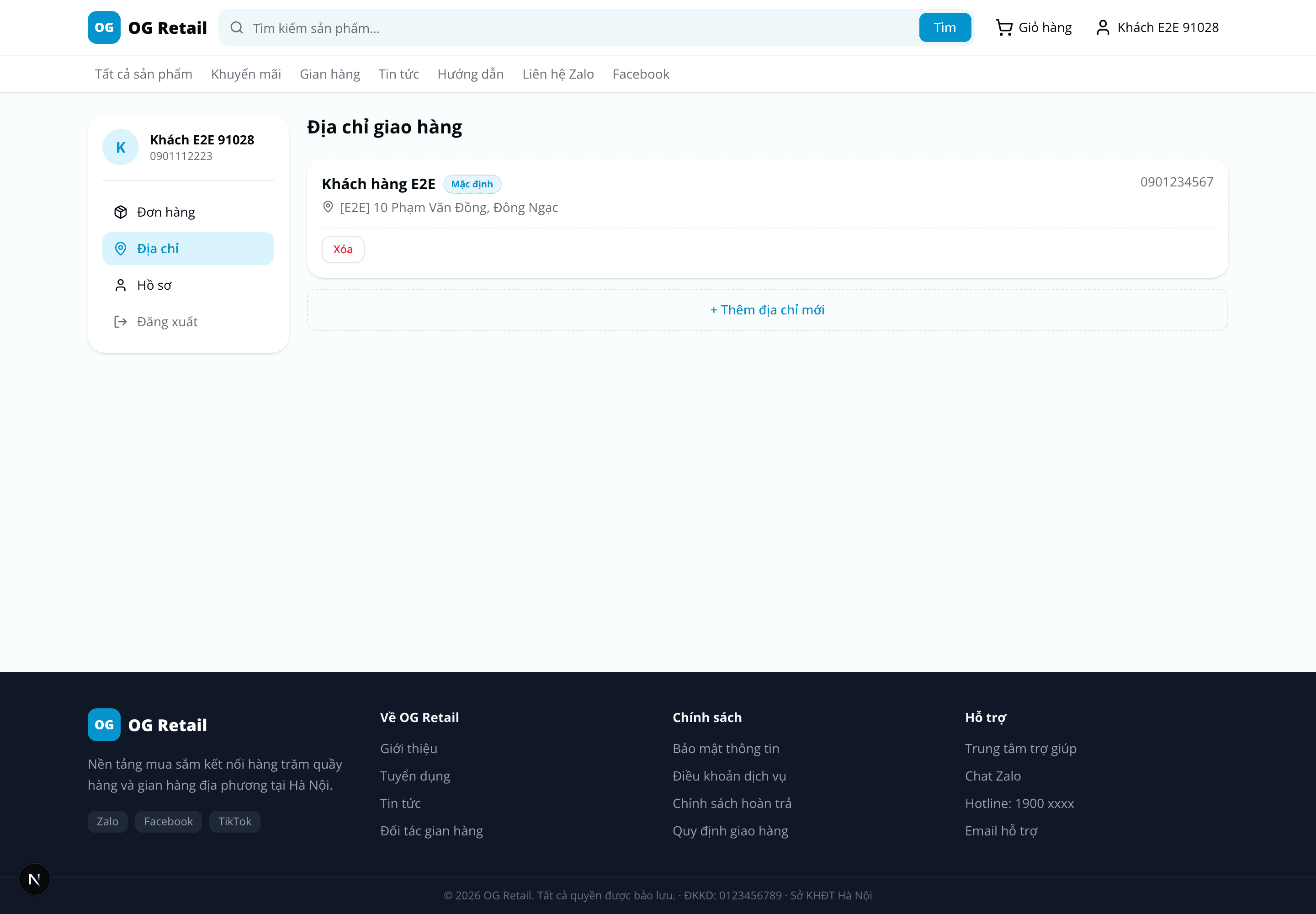Open Tuyển dụng footer link
Viewport: 1316px width, 914px height.
click(415, 776)
